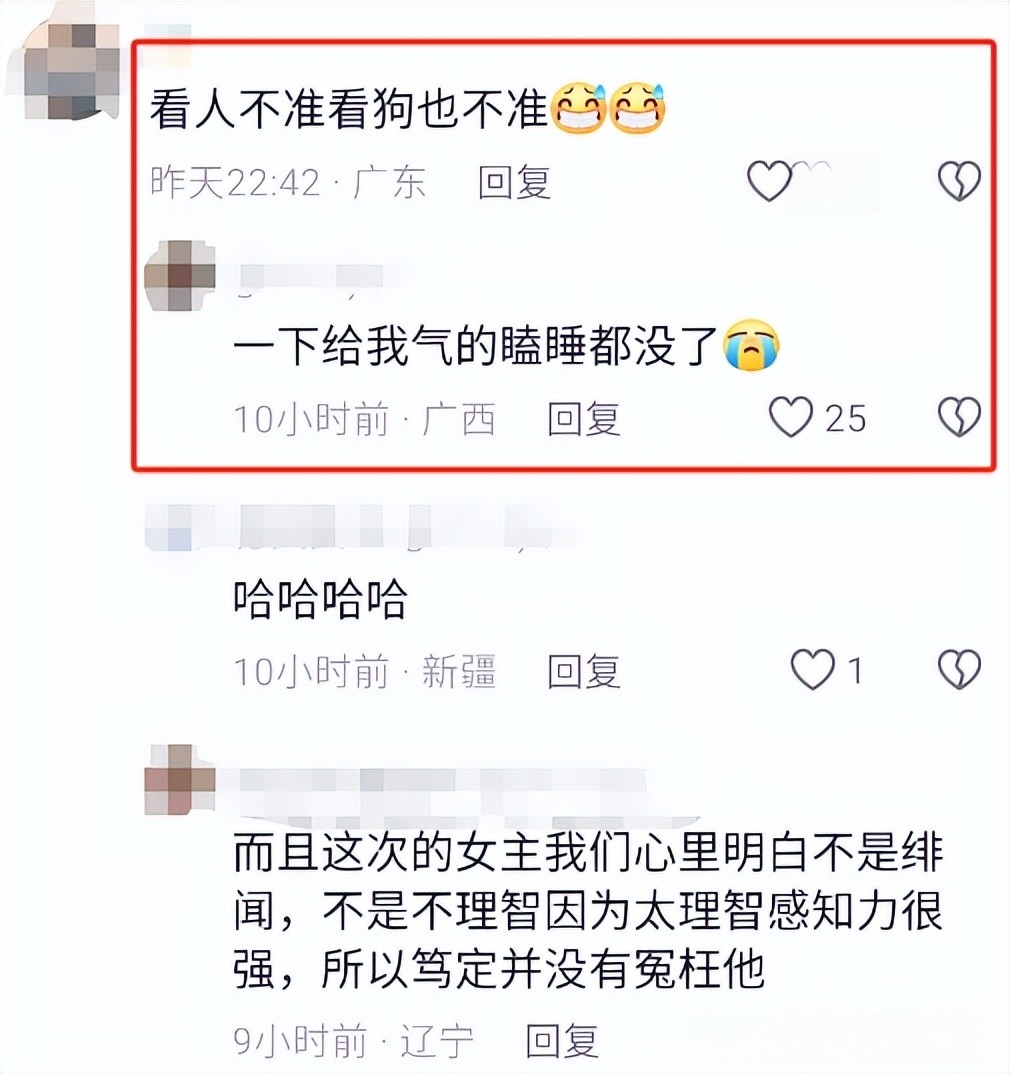Viewport: 1010px width, 1074px height.
Task: Open blurred username of Guangxi replier
Action: (308, 277)
